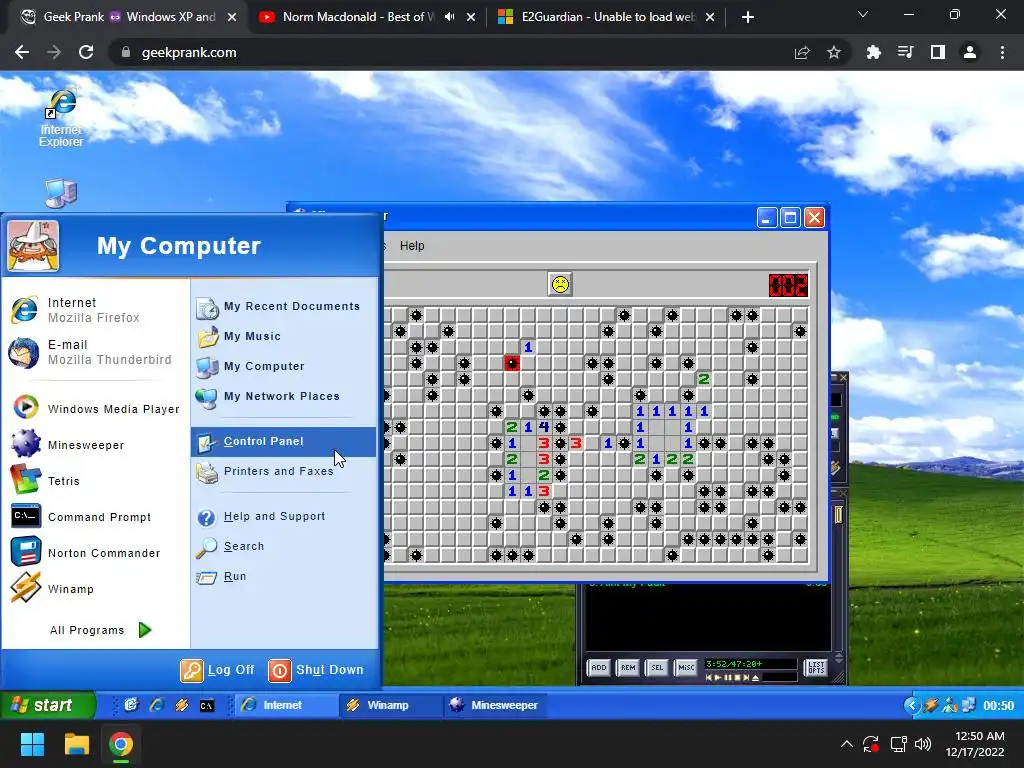The image size is (1024, 768).
Task: Open Norton Commander from Start menu
Action: [95, 552]
